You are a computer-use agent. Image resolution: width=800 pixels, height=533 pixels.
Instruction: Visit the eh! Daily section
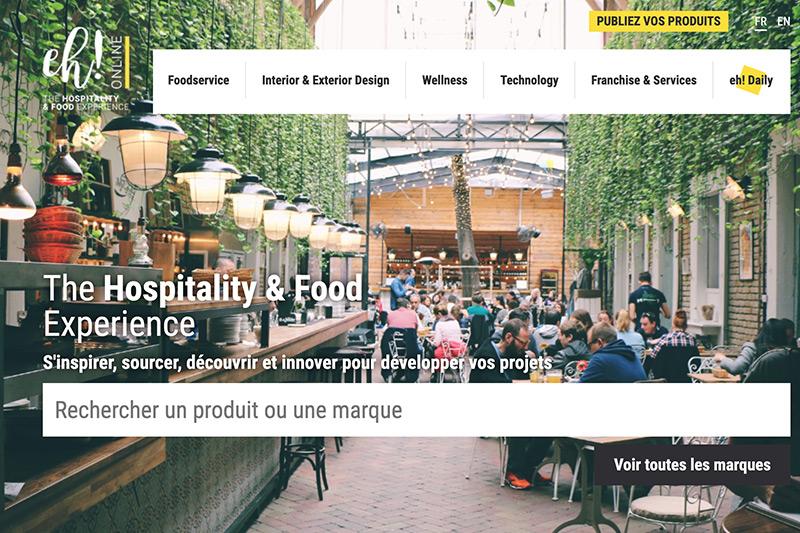(751, 80)
